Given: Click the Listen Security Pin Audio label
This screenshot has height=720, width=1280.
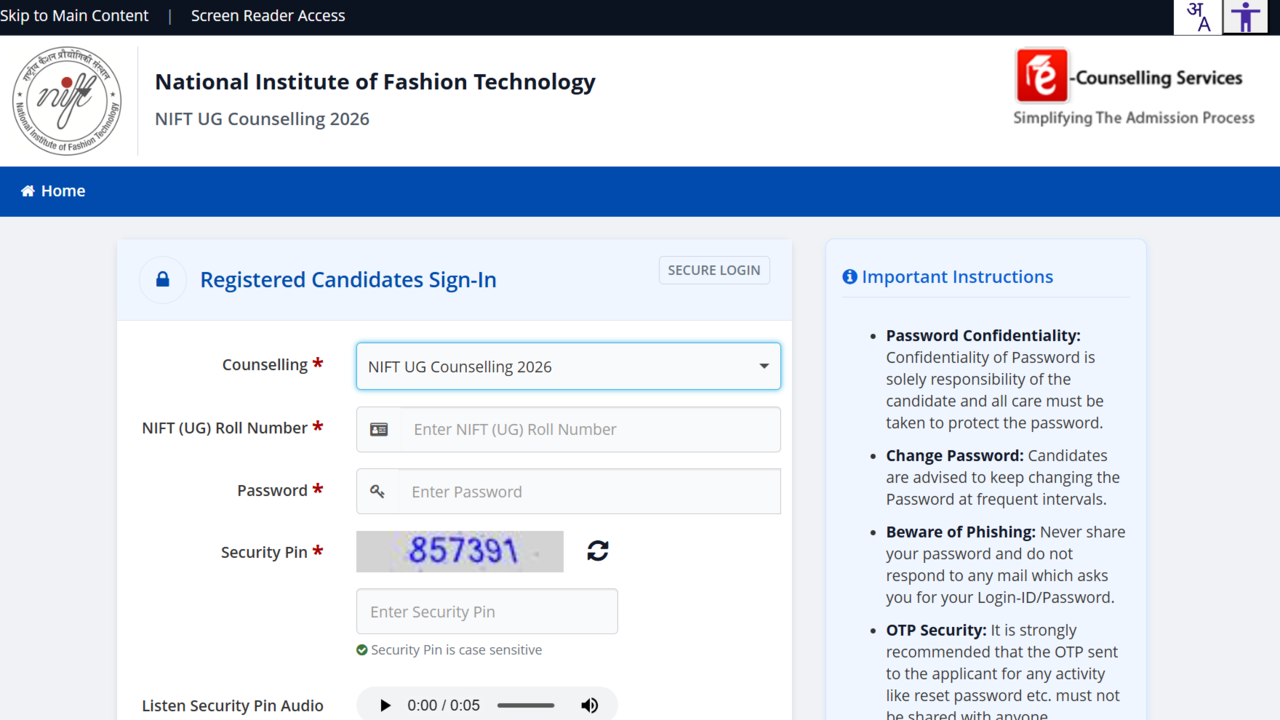Looking at the screenshot, I should click(x=232, y=706).
